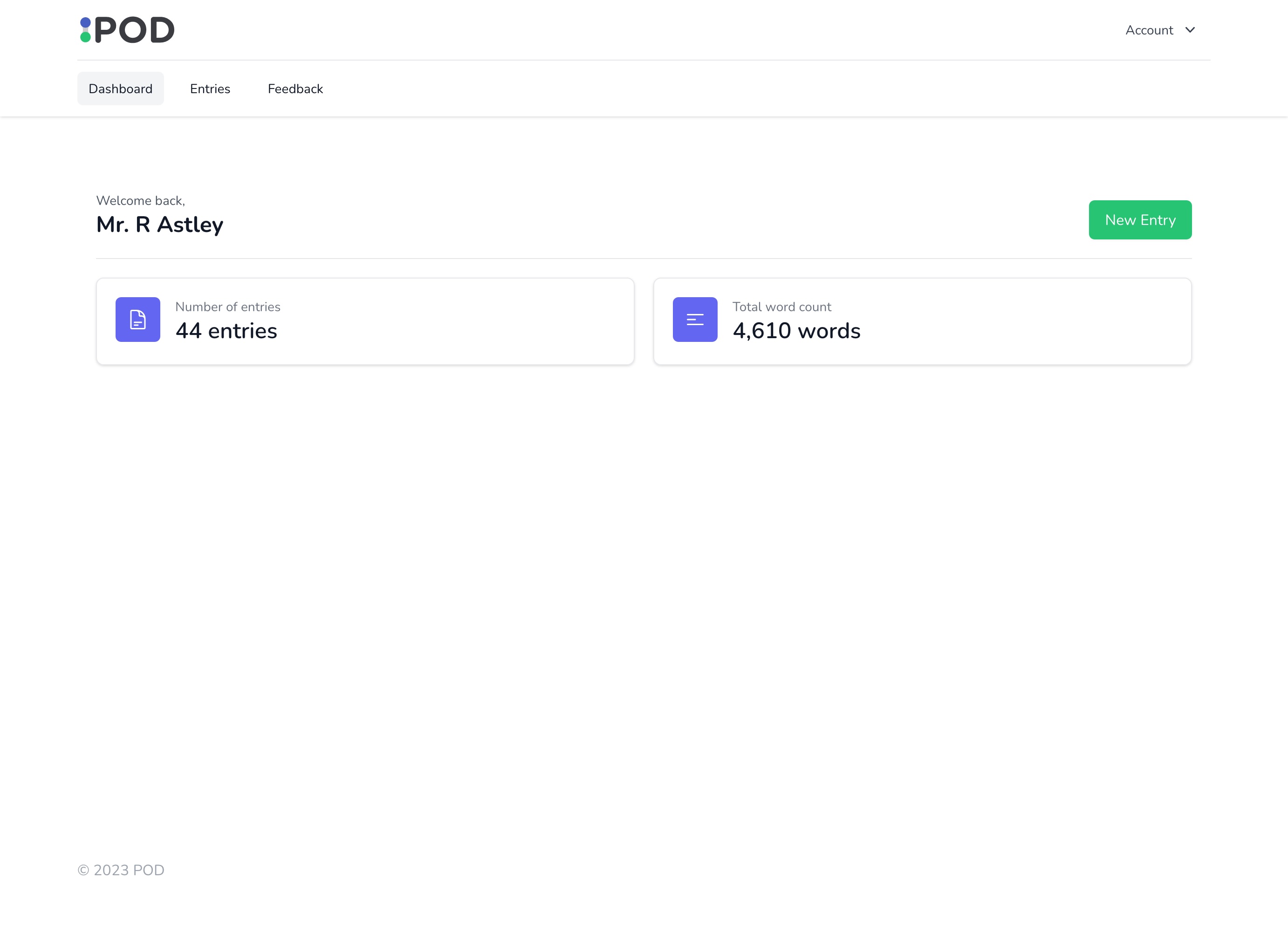The image size is (1288, 926).
Task: Expand the Account chevron arrow
Action: coord(1190,30)
